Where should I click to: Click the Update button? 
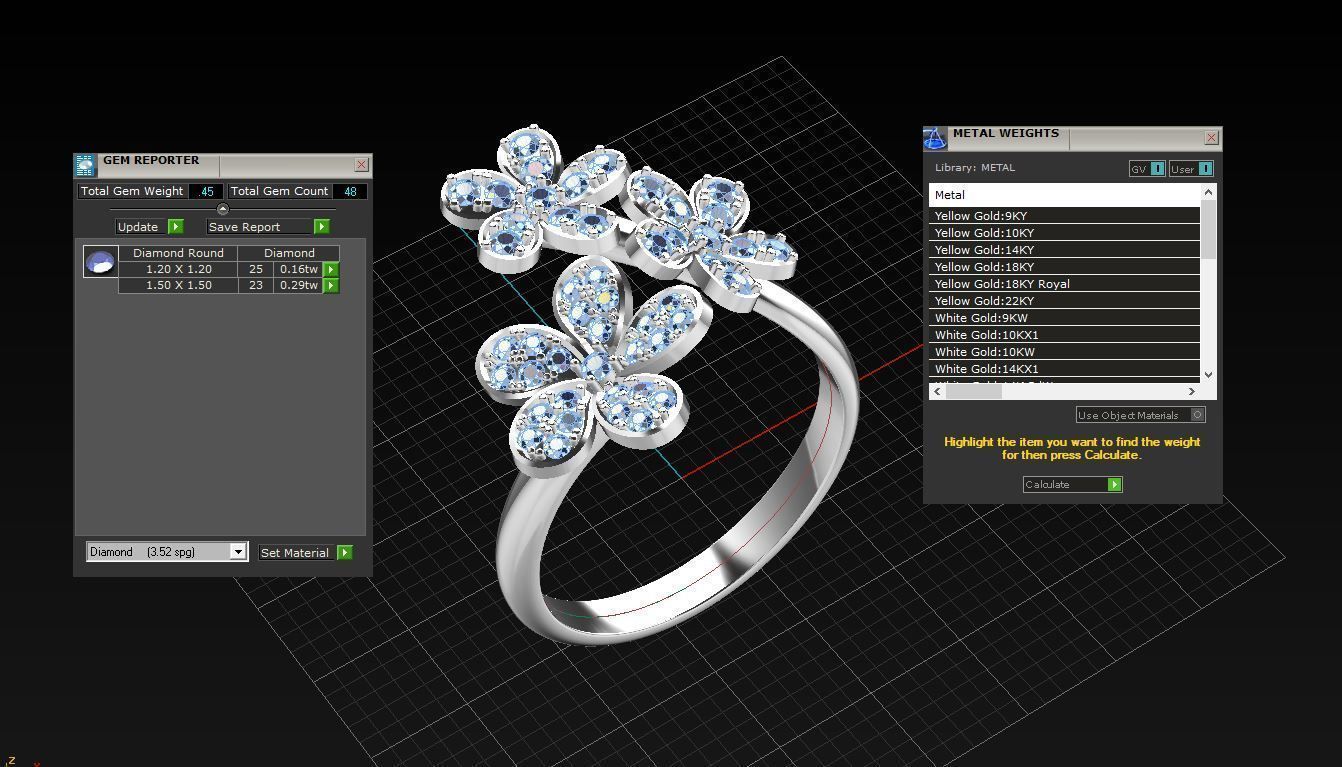tap(142, 227)
